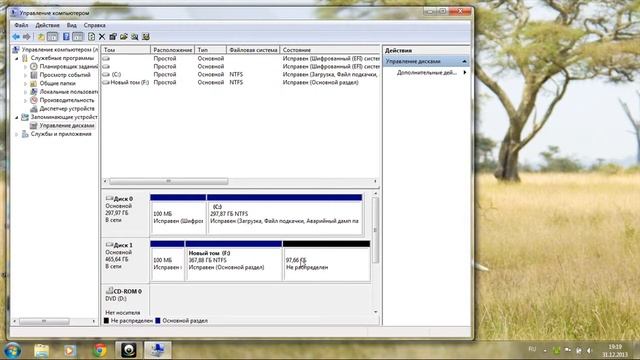Toggle the show/hide action pane icon
Viewport: 640px width, 360px height.
(x=78, y=37)
